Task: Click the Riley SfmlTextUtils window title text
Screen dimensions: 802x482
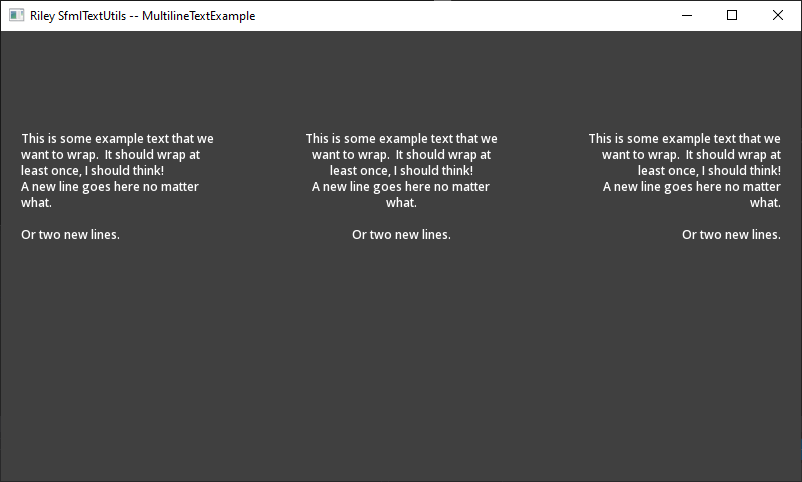Action: point(142,16)
